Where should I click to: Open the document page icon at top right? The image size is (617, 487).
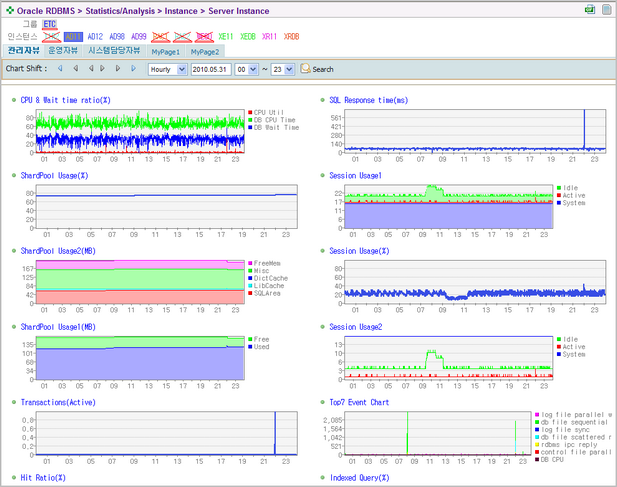(606, 9)
